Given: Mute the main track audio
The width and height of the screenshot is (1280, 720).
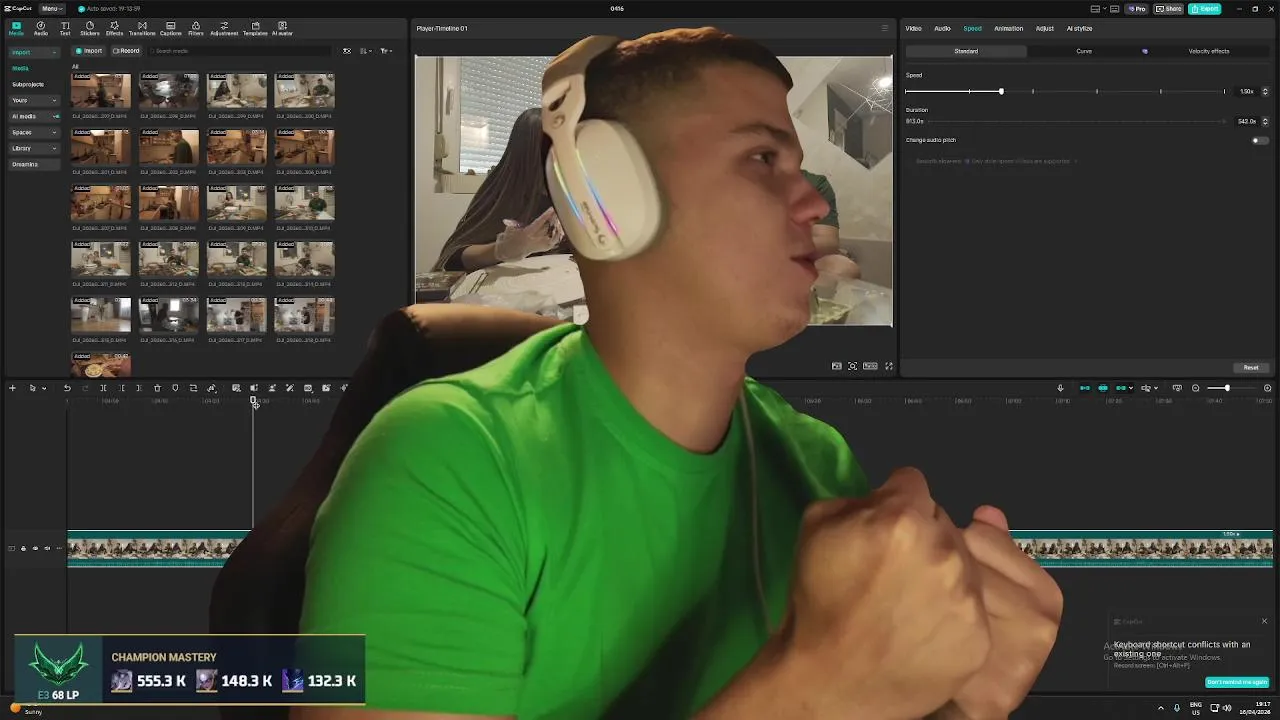Looking at the screenshot, I should pos(47,548).
